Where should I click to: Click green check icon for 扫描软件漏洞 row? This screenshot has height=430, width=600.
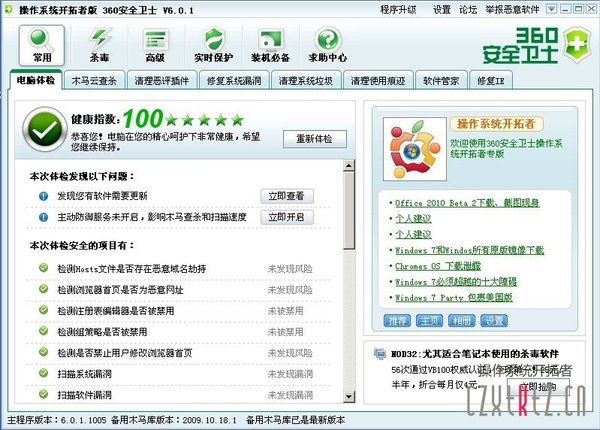click(x=44, y=394)
